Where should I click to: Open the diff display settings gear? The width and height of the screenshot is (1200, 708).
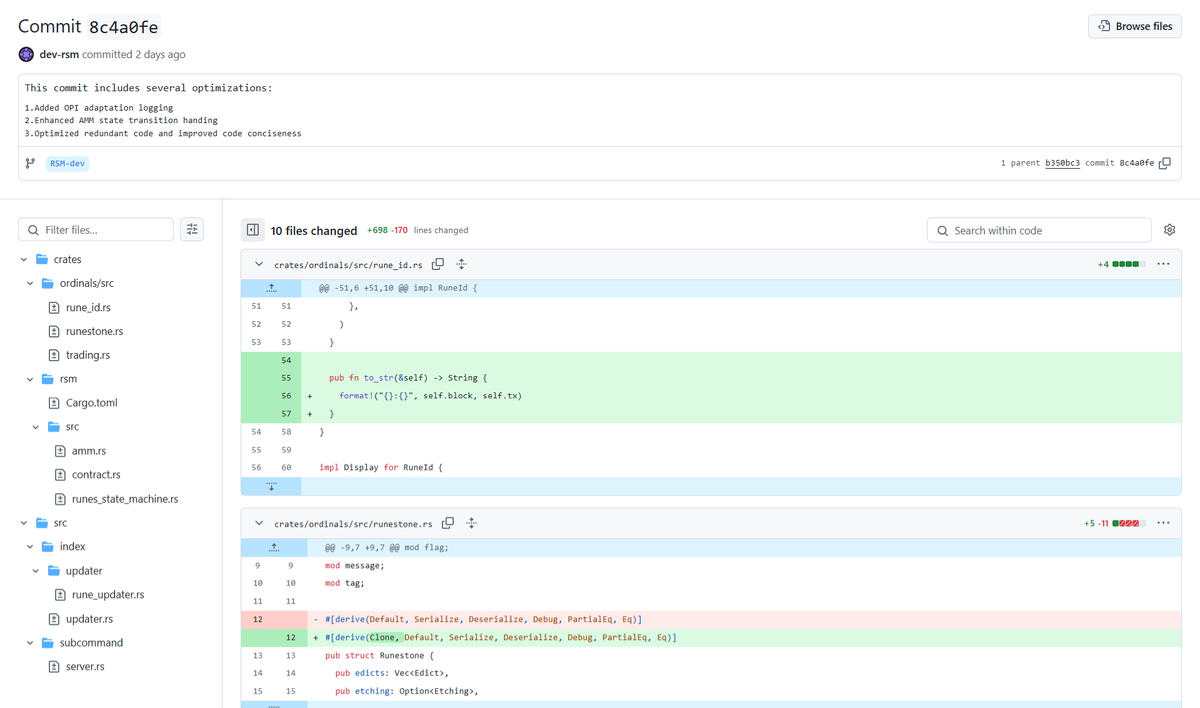click(x=1169, y=229)
